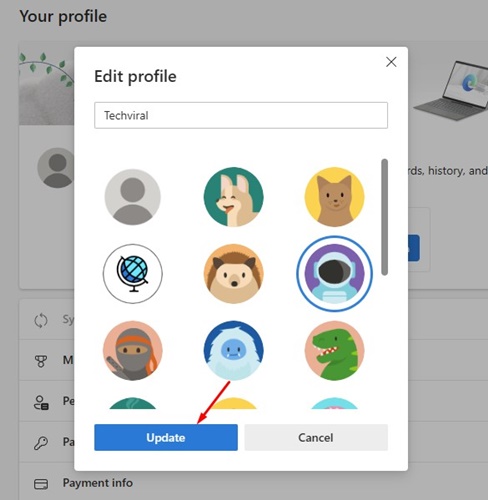Select the green dinosaur avatar
The image size is (488, 500).
pyautogui.click(x=335, y=351)
